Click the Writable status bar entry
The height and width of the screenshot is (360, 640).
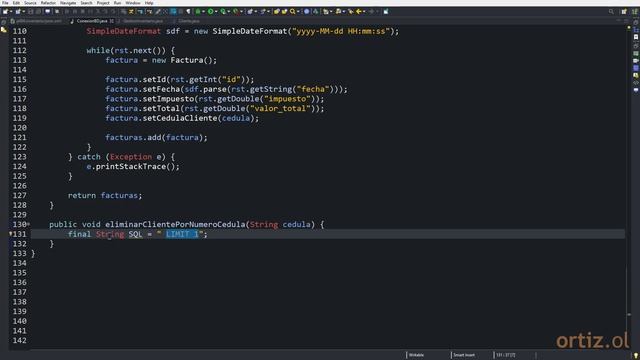[416, 355]
